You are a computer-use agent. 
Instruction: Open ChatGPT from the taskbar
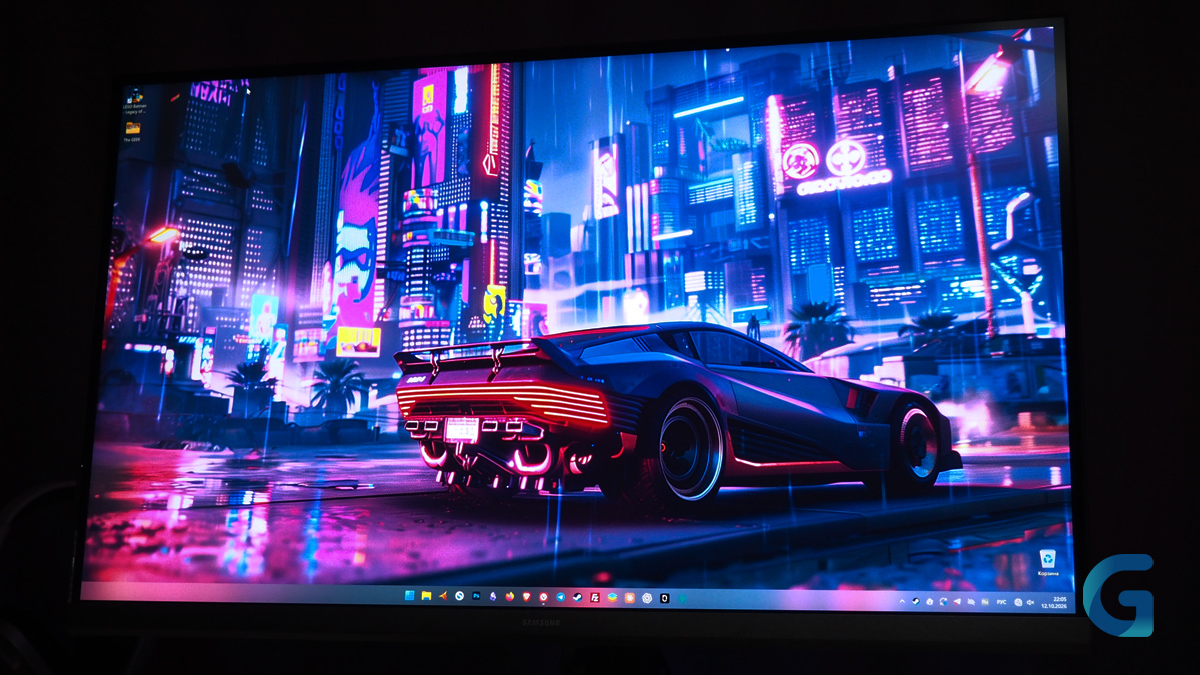point(647,598)
